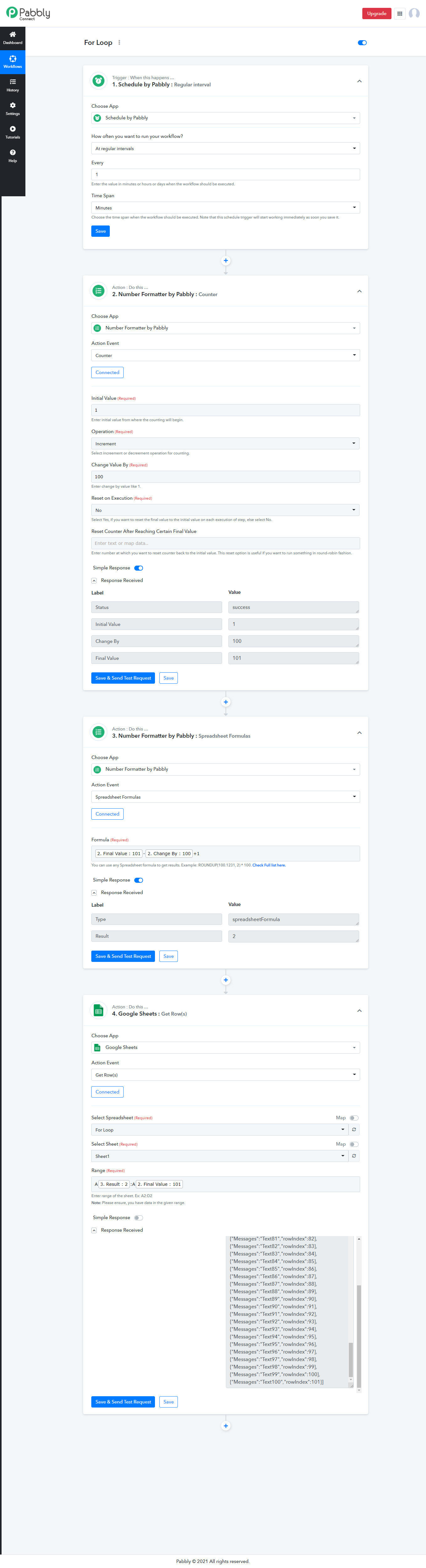This screenshot has height=1568, width=426.
Task: Toggle Simple Response in the Counter step
Action: (x=139, y=568)
